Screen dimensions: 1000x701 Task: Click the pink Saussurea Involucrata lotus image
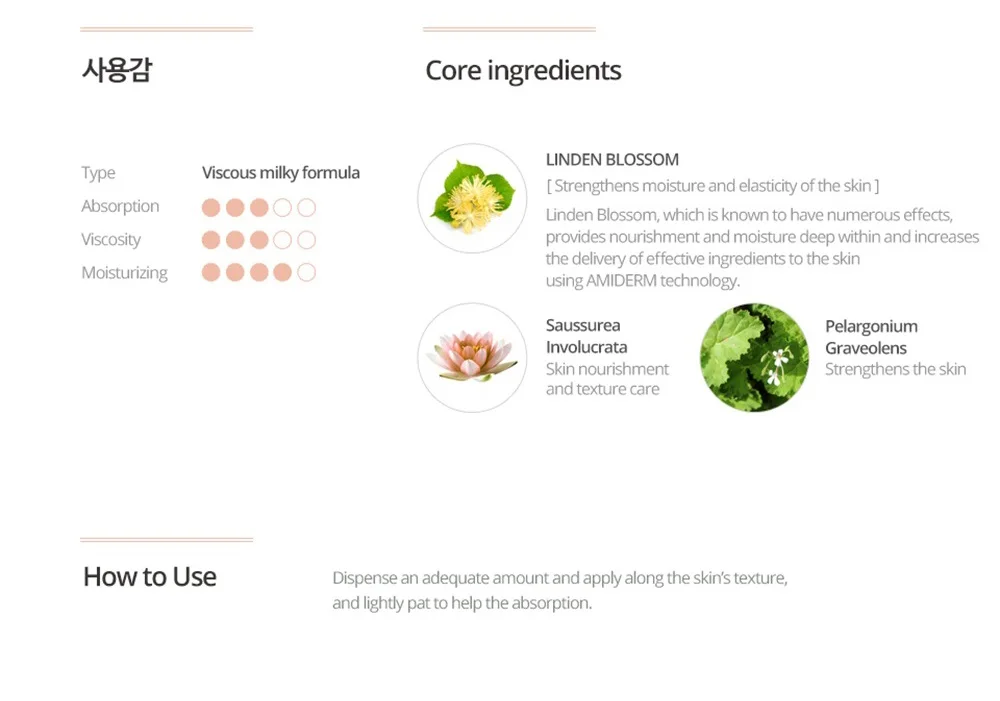point(472,357)
